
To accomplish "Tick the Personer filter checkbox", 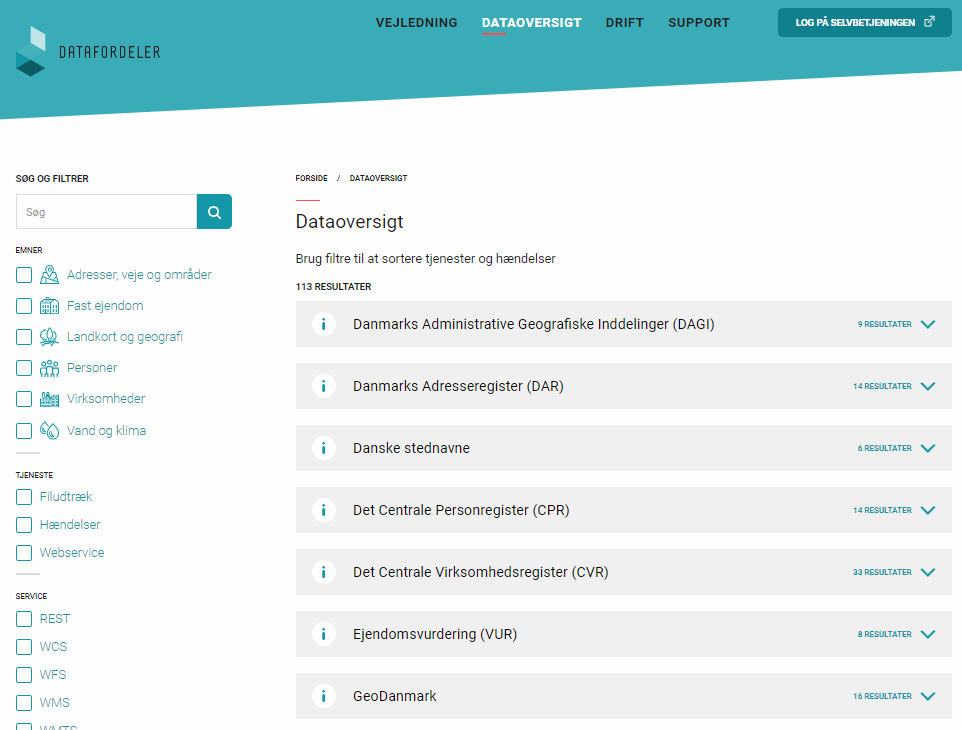I will 24,368.
